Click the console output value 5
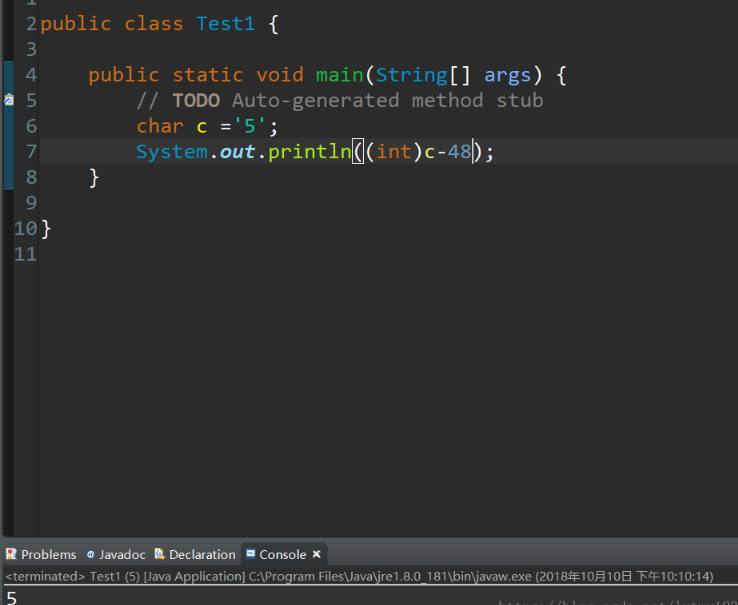Image resolution: width=738 pixels, height=605 pixels. 11,598
